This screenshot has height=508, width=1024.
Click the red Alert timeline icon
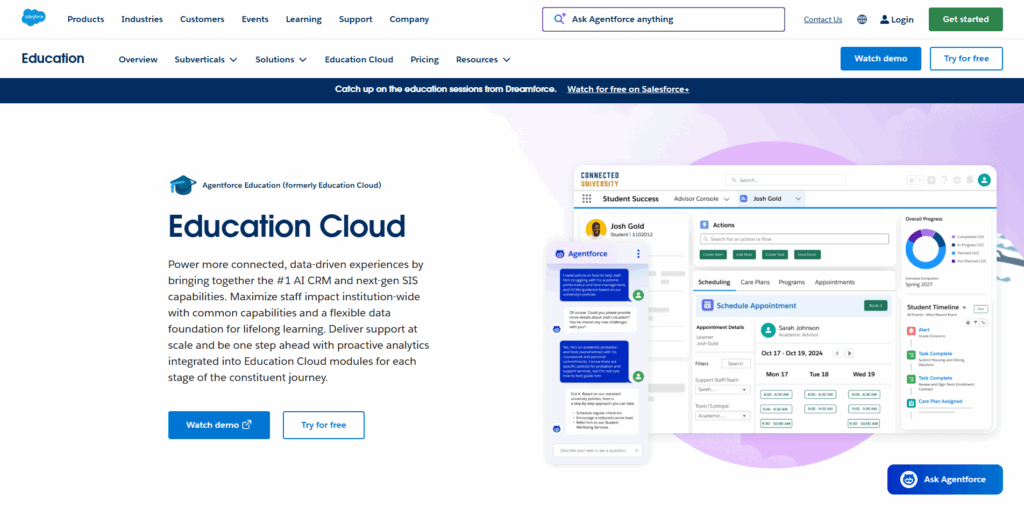(911, 332)
